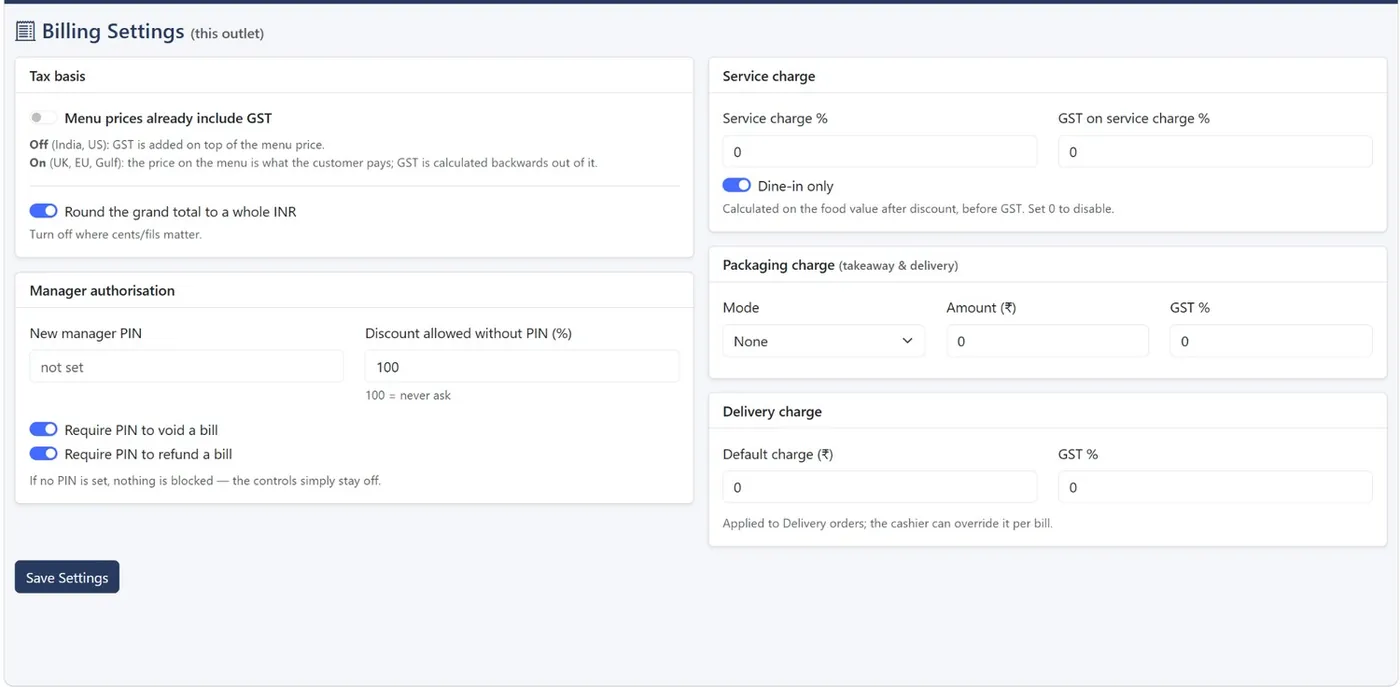Click the Service charge % input
The height and width of the screenshot is (687, 1400).
(x=880, y=152)
